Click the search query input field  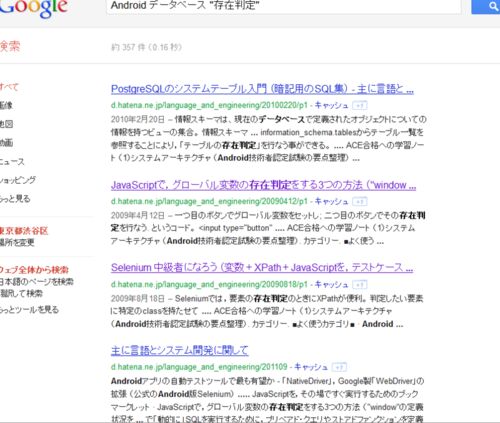point(284,6)
